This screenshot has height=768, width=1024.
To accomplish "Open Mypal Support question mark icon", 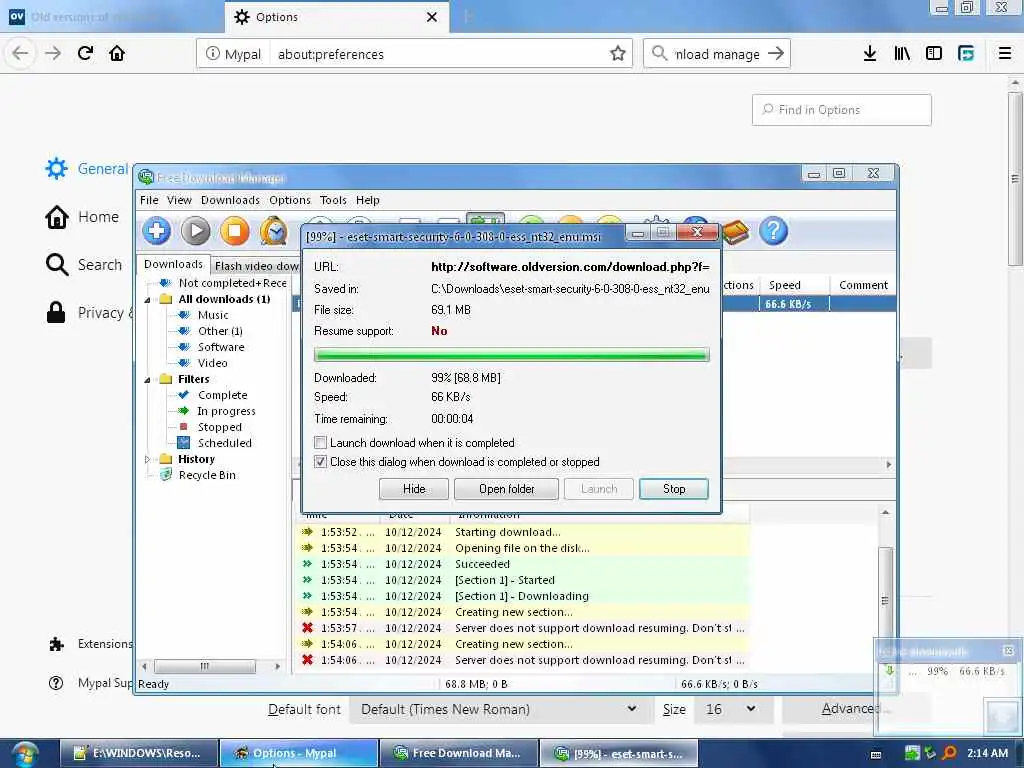I will pos(56,683).
